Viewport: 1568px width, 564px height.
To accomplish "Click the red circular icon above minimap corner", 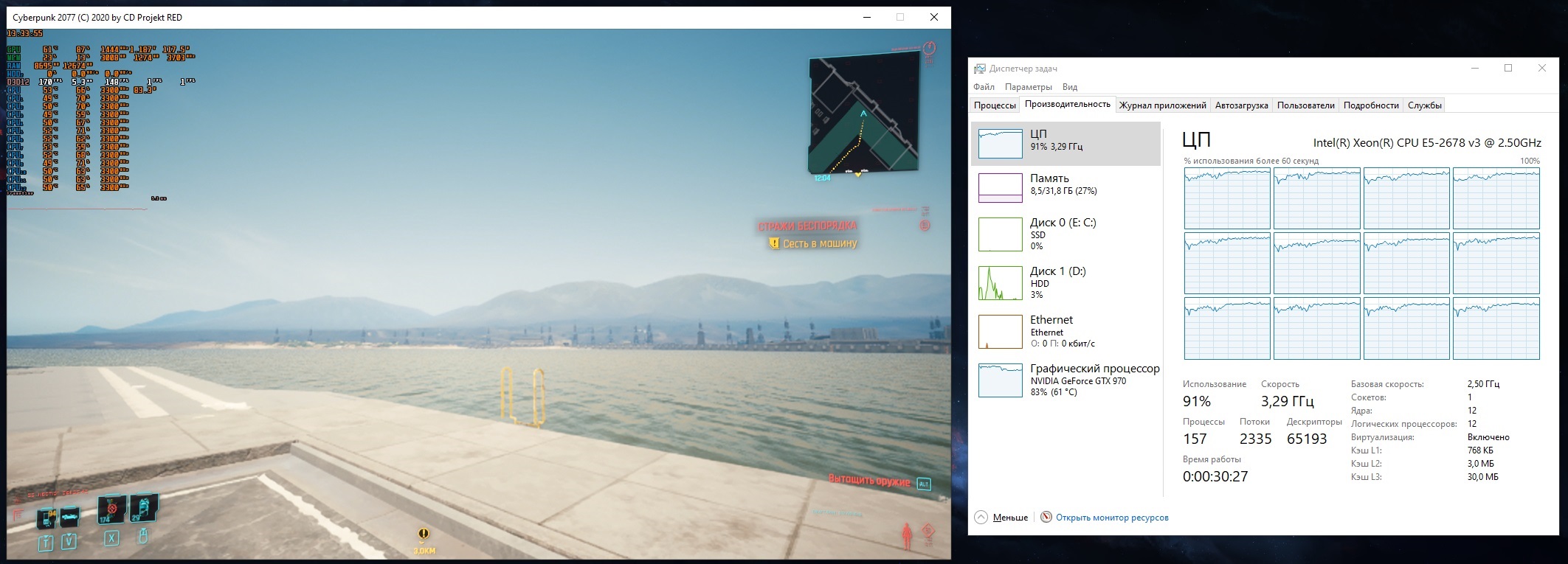I will click(x=930, y=48).
